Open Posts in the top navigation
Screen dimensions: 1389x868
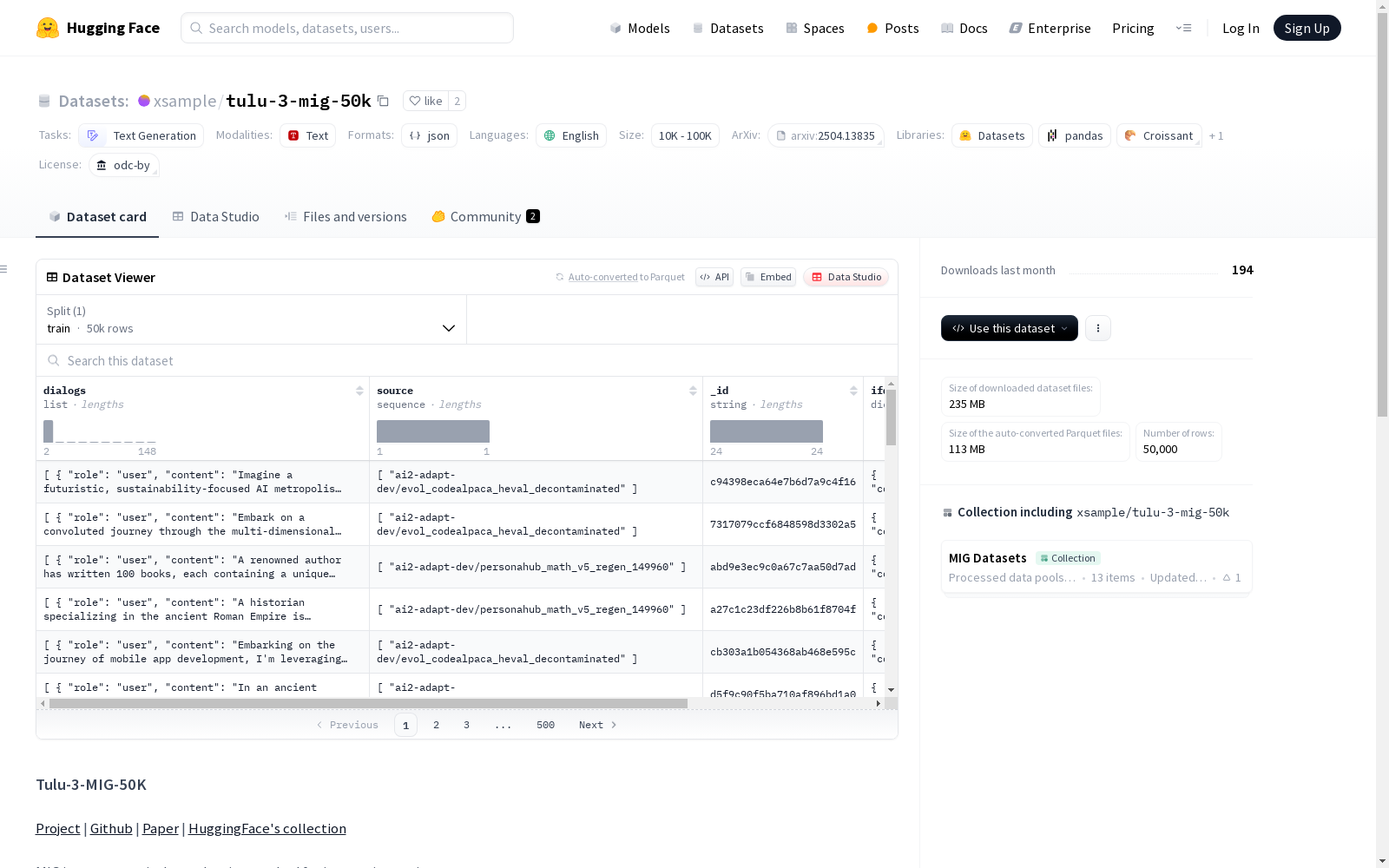[x=892, y=28]
